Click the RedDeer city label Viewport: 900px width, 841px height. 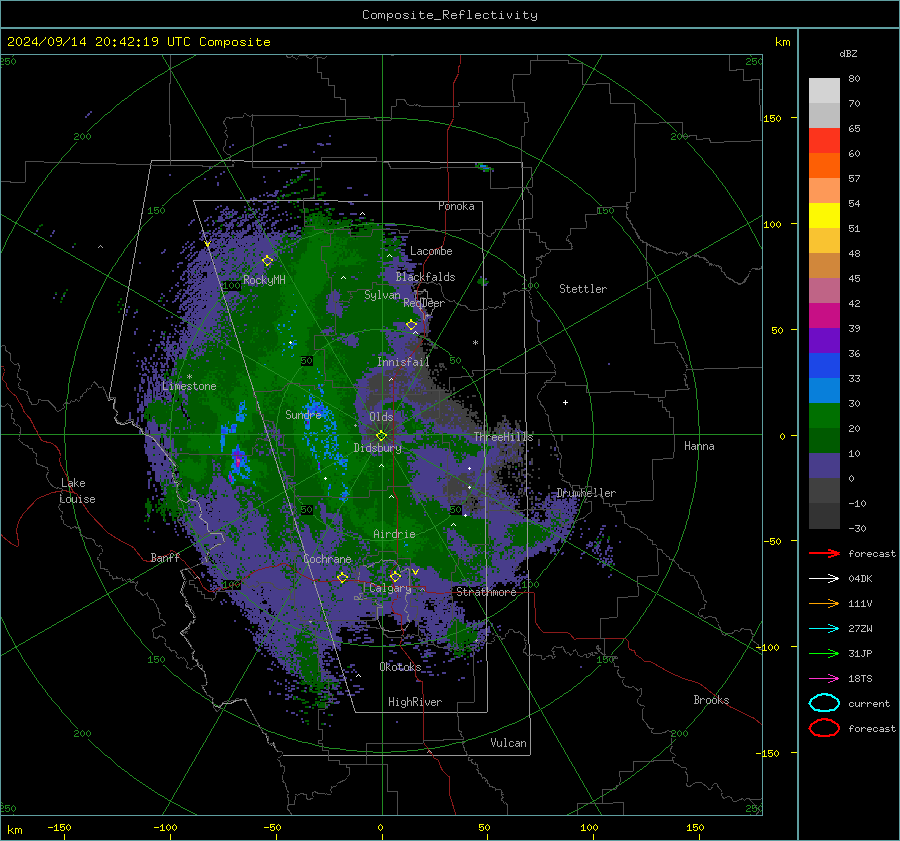click(424, 303)
